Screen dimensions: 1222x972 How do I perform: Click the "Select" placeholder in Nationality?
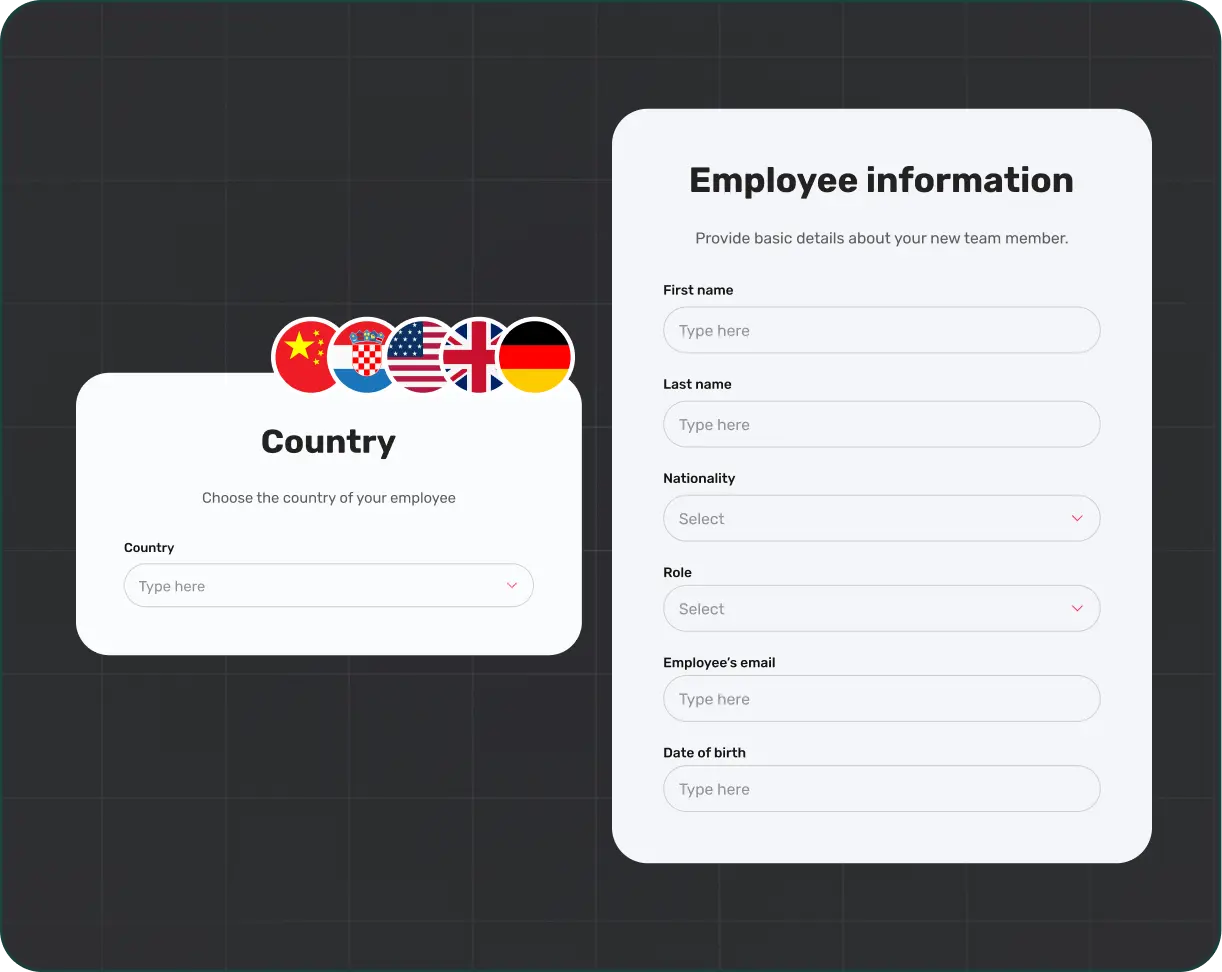click(701, 519)
